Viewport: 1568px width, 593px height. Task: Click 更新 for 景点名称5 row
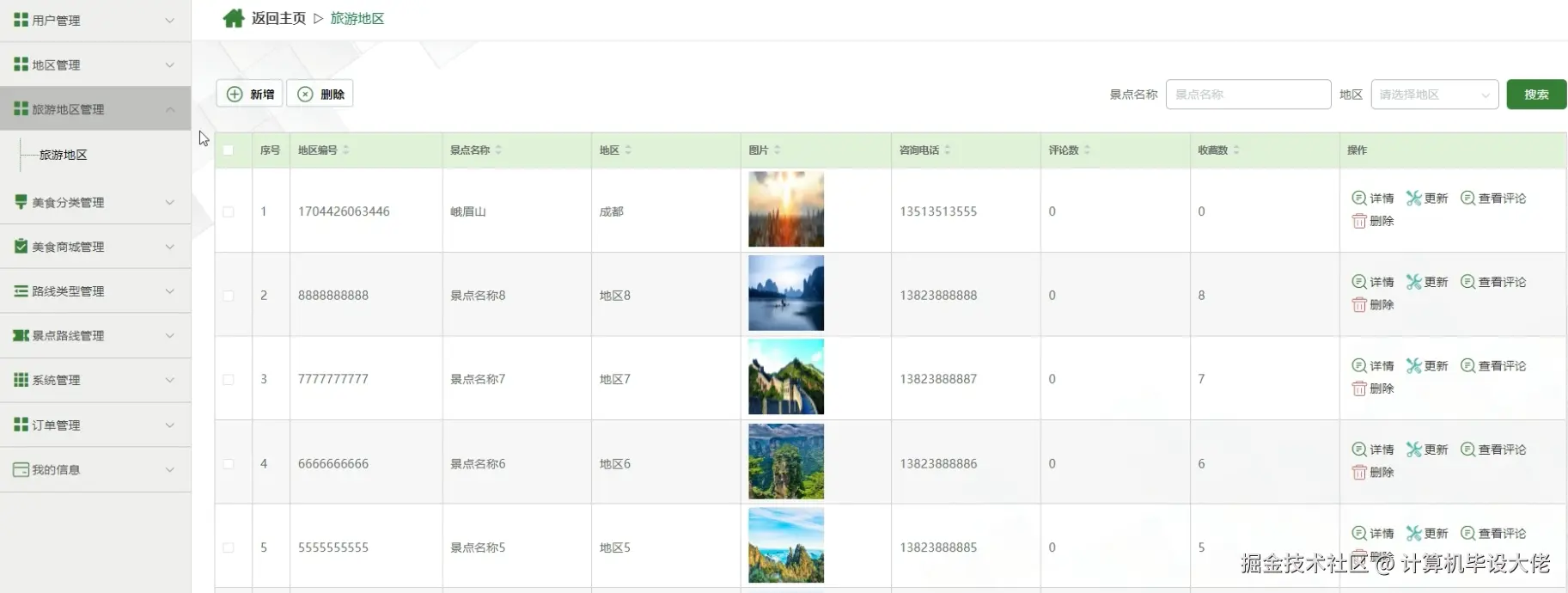coord(1427,534)
